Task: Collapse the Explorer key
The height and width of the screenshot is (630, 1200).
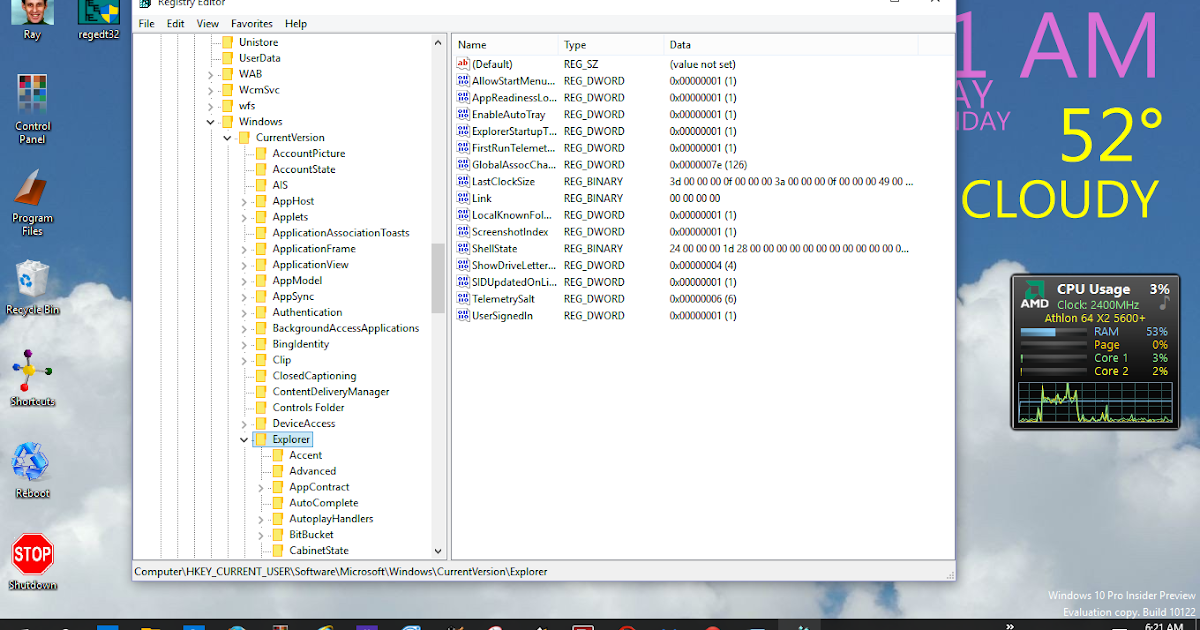Action: tap(244, 439)
